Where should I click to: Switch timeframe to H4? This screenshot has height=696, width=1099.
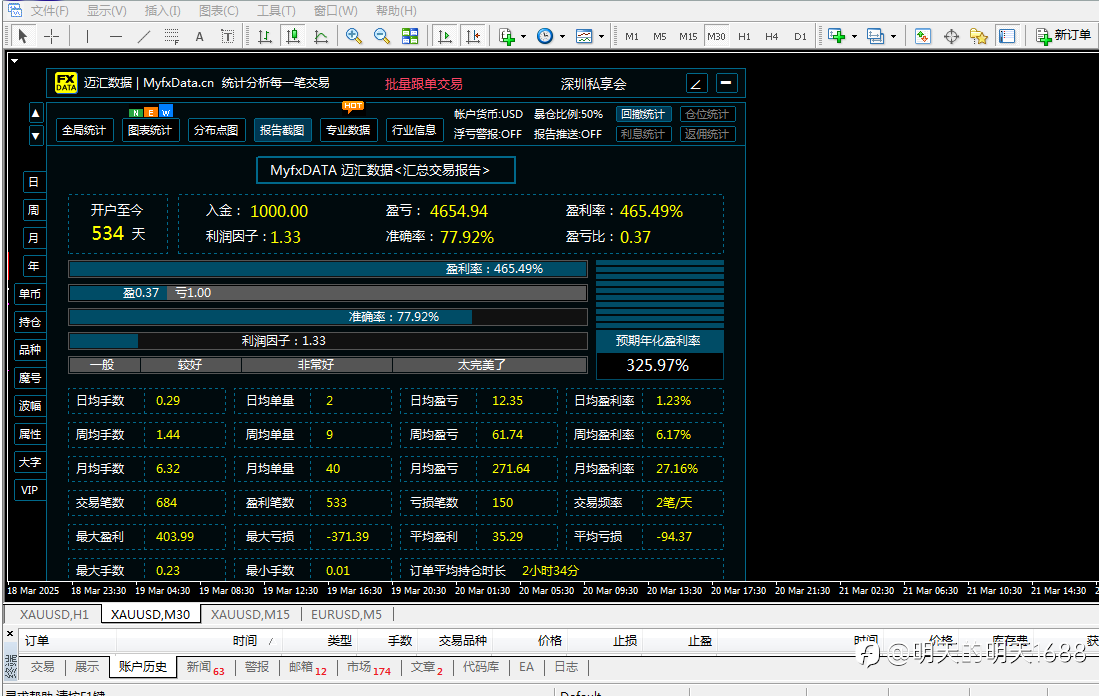772,36
